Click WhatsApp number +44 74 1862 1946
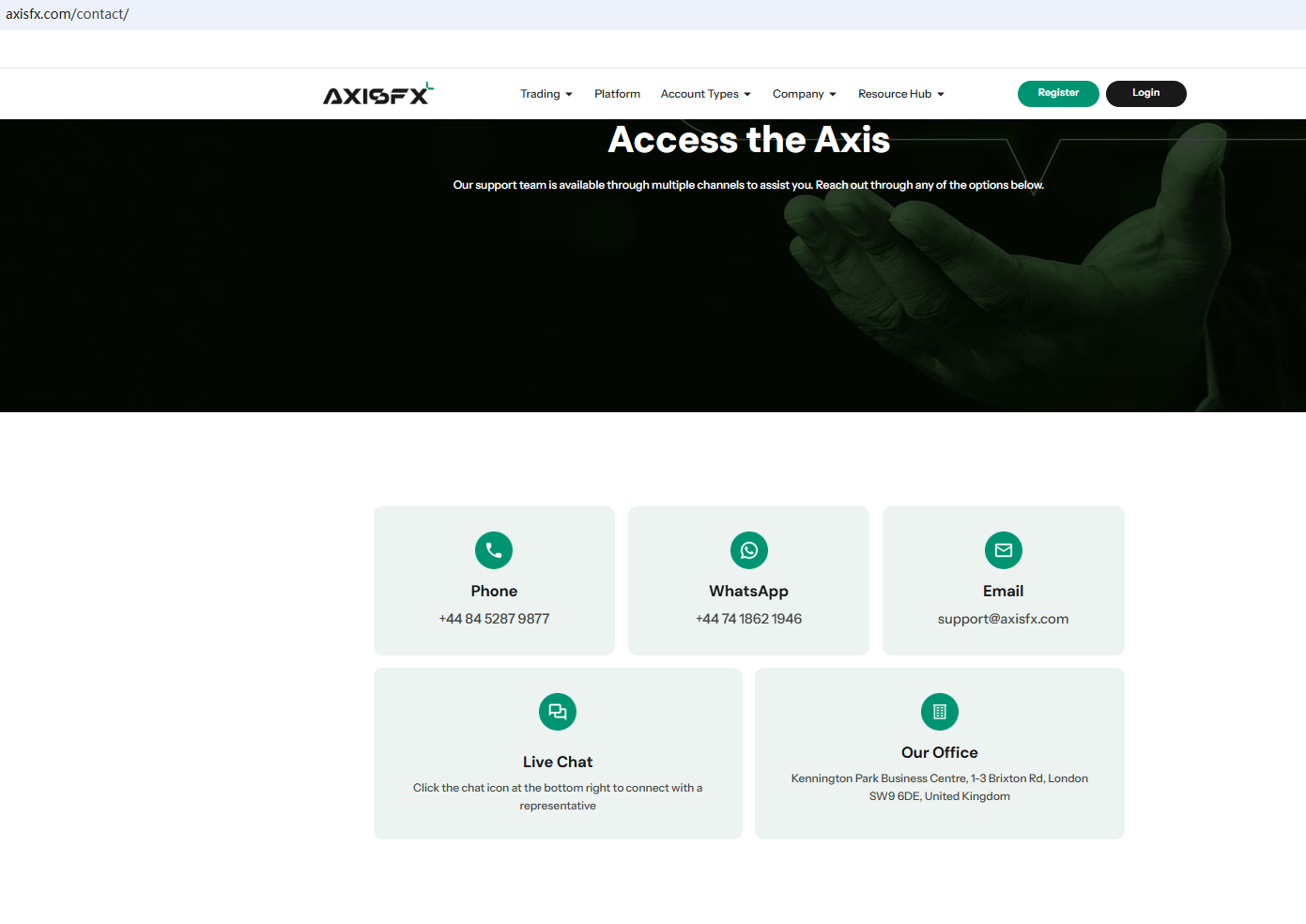The image size is (1306, 924). [x=749, y=619]
